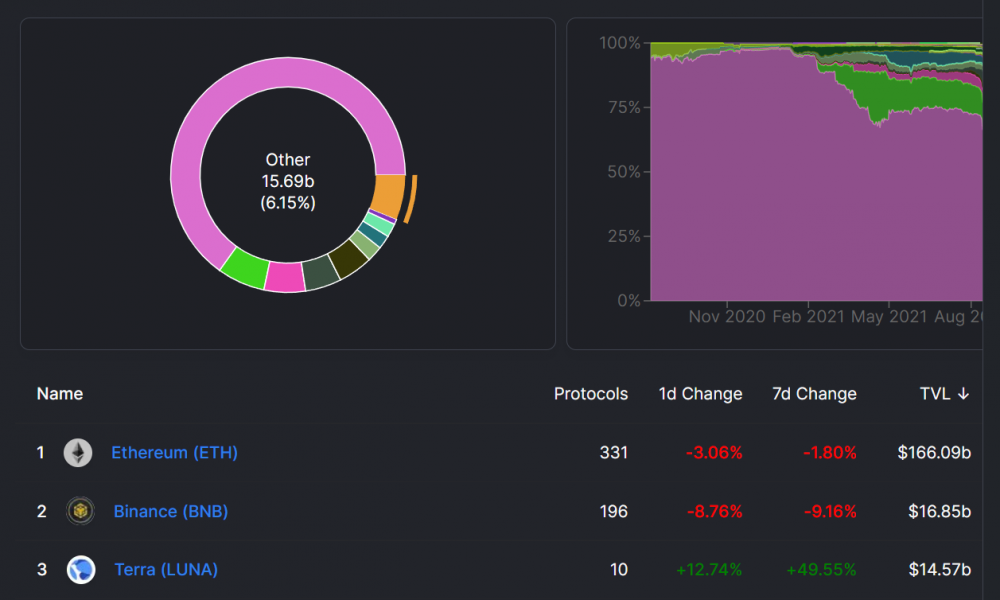This screenshot has width=1000, height=600.
Task: Click Binance's 7d change -9.16%
Action: coord(829,511)
